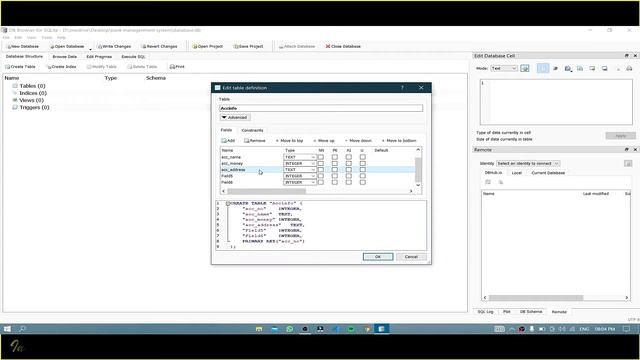Select the Fields tab in the dialog
This screenshot has width=640, height=360.
pos(226,130)
